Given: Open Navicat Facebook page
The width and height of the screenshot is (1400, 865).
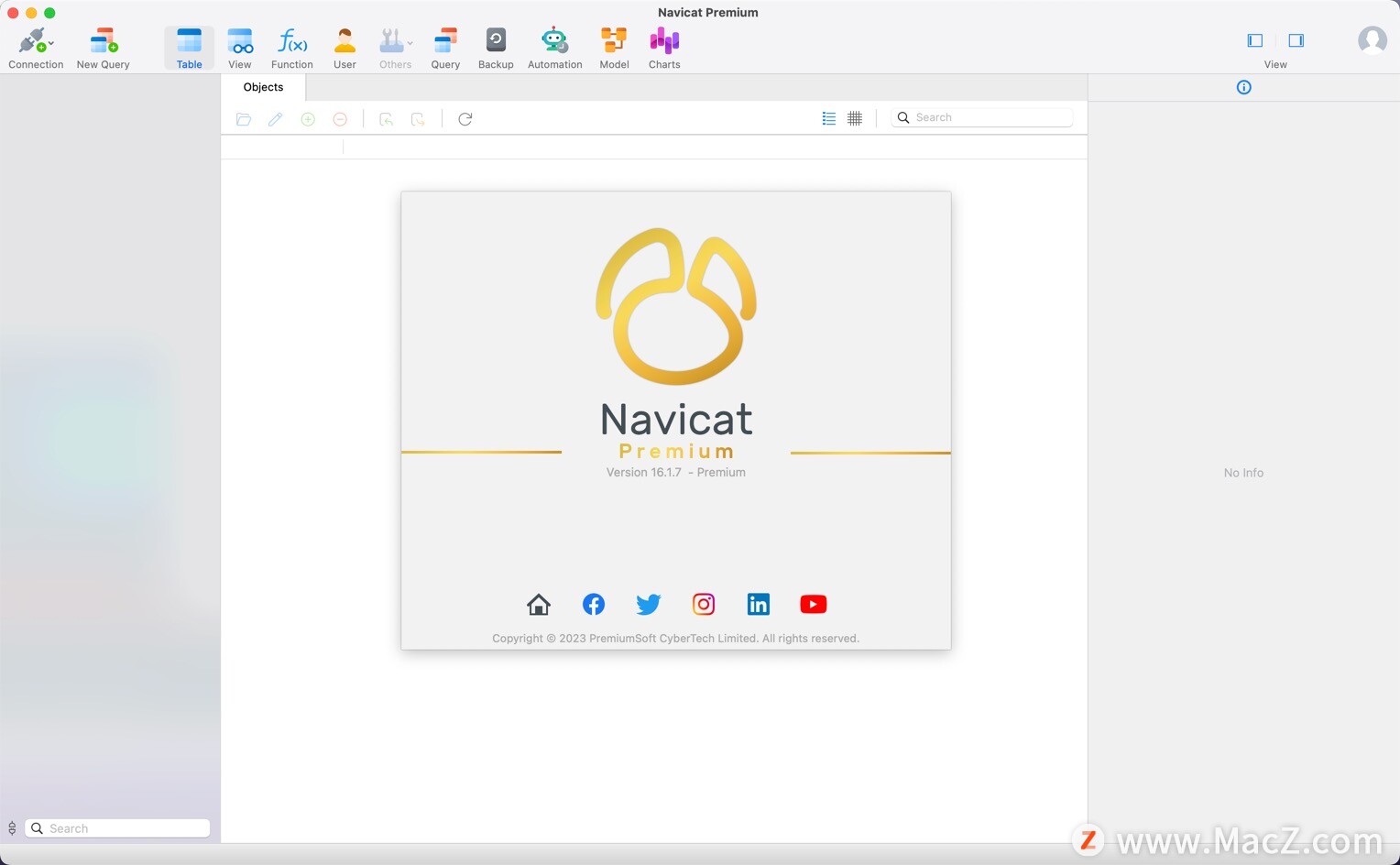Looking at the screenshot, I should coord(594,604).
